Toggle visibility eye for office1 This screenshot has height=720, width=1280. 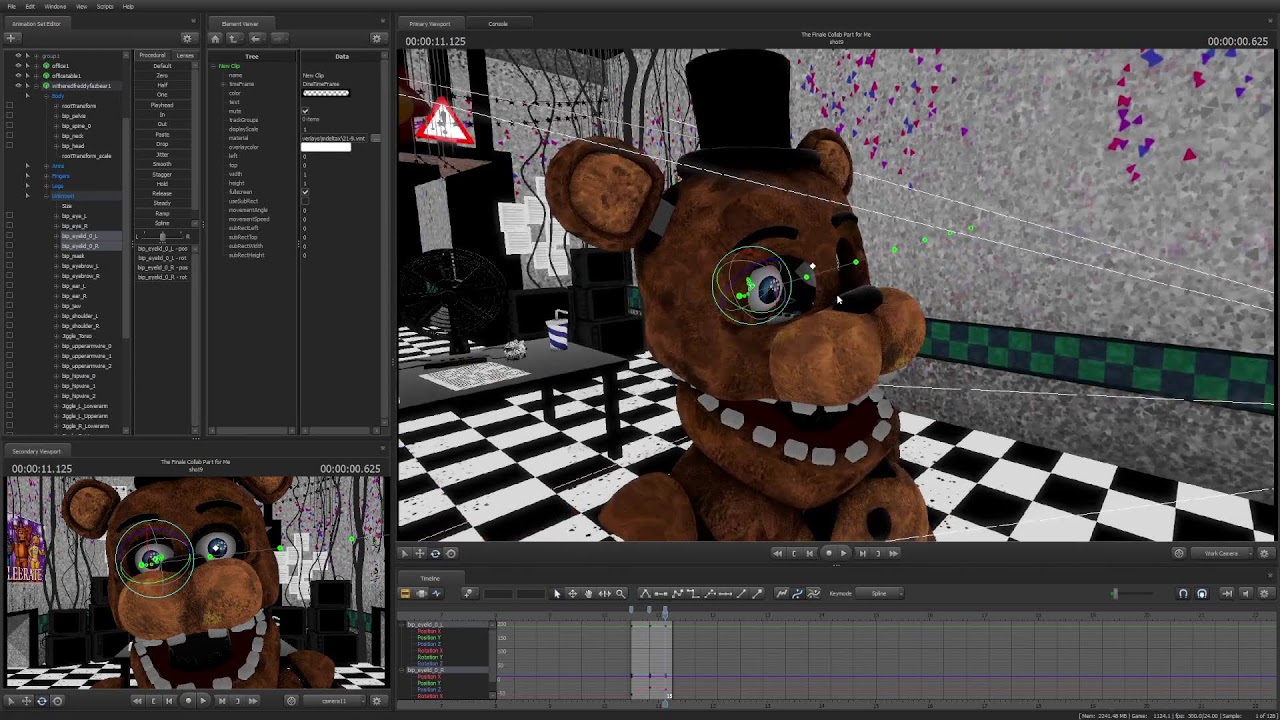coord(18,66)
